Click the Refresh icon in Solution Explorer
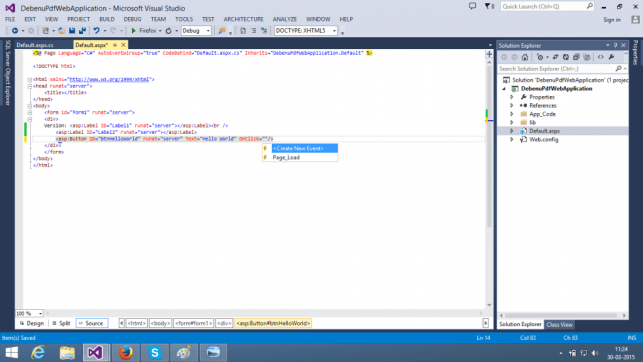The width and height of the screenshot is (643, 362). [x=566, y=57]
